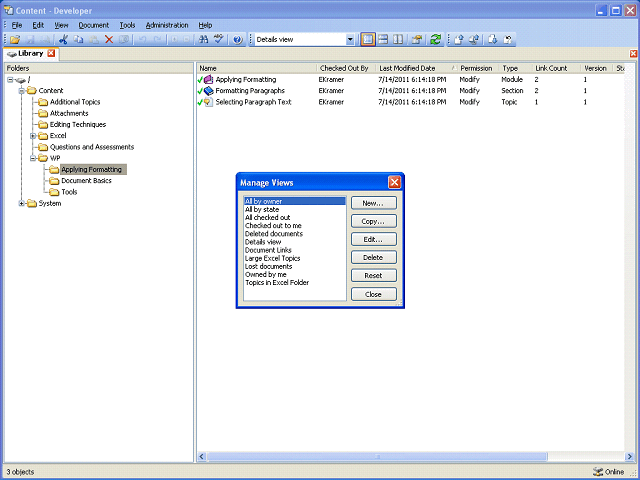Click the Attachments folder icon
Image resolution: width=640 pixels, height=480 pixels.
pyautogui.click(x=43, y=113)
